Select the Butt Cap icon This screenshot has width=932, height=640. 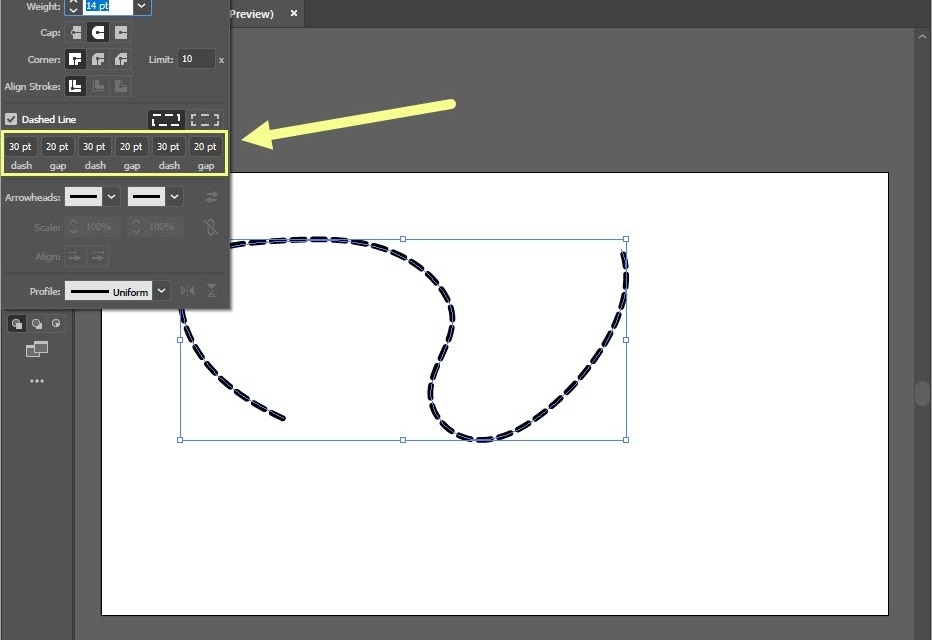76,33
